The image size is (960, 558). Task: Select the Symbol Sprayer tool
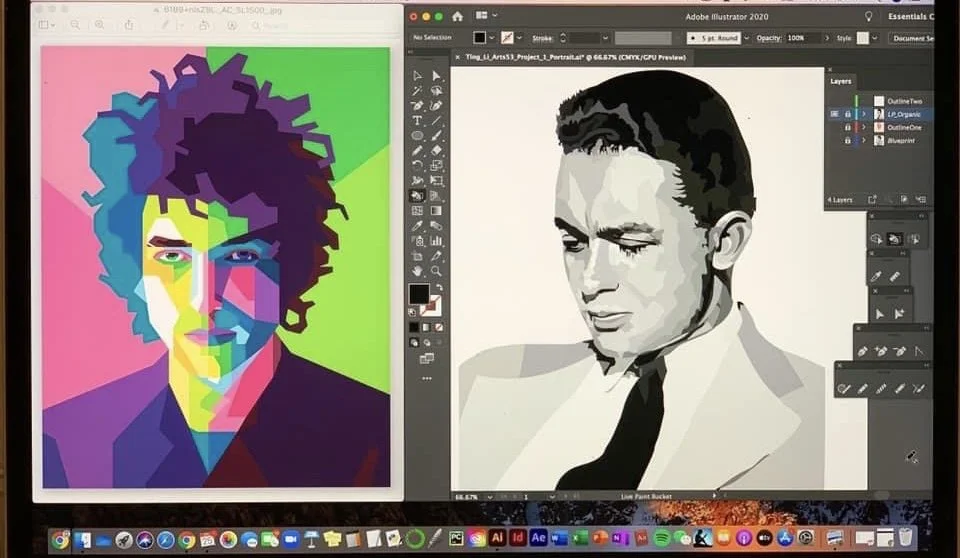418,241
